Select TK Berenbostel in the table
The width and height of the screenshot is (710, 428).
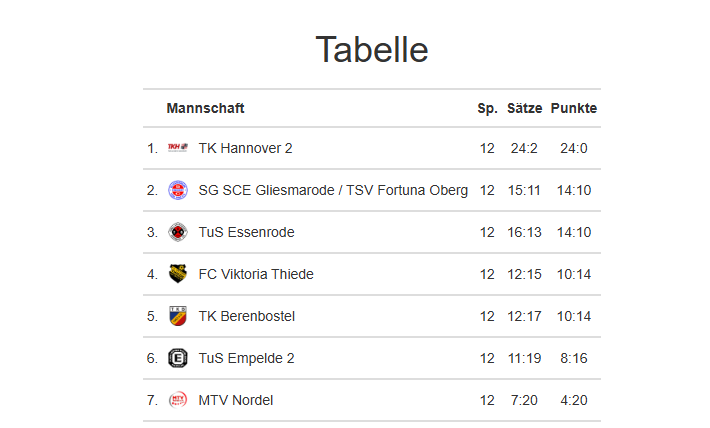coord(246,316)
